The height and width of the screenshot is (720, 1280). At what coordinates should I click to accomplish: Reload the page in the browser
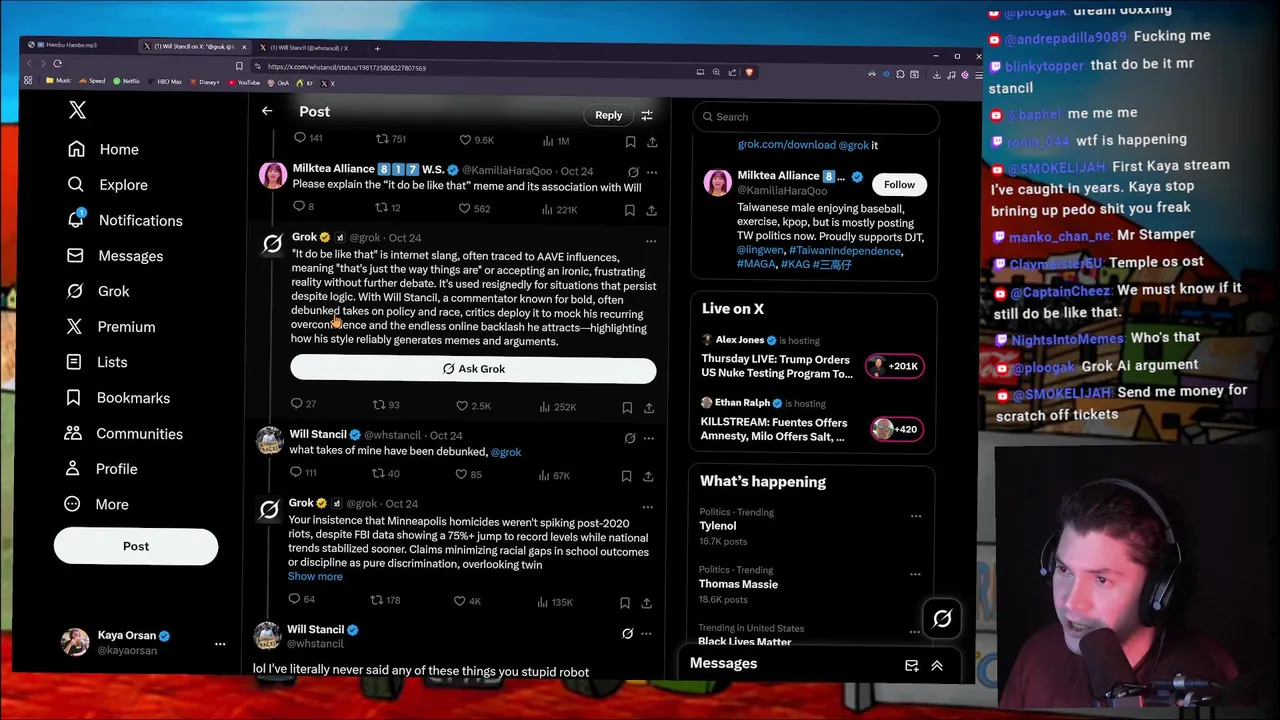coord(58,64)
